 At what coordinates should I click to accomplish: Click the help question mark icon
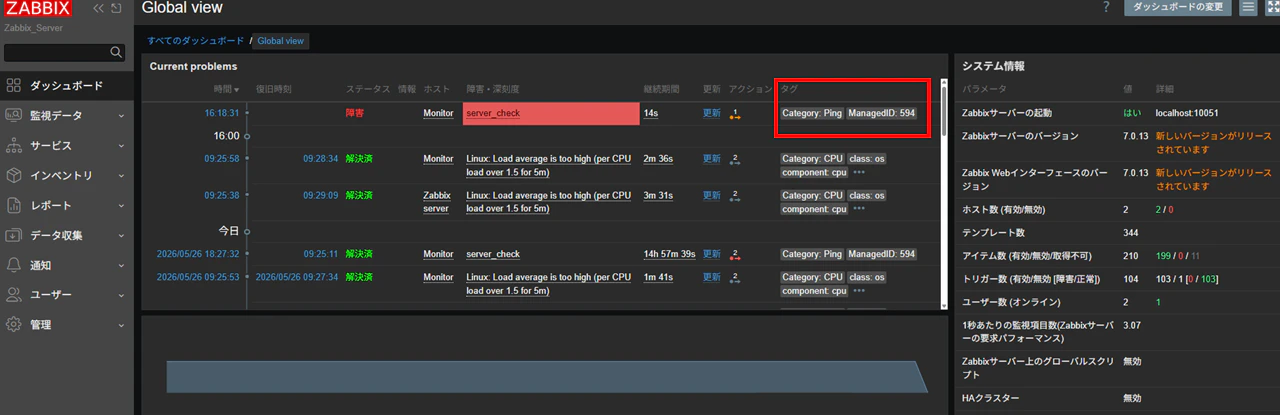click(x=1106, y=8)
